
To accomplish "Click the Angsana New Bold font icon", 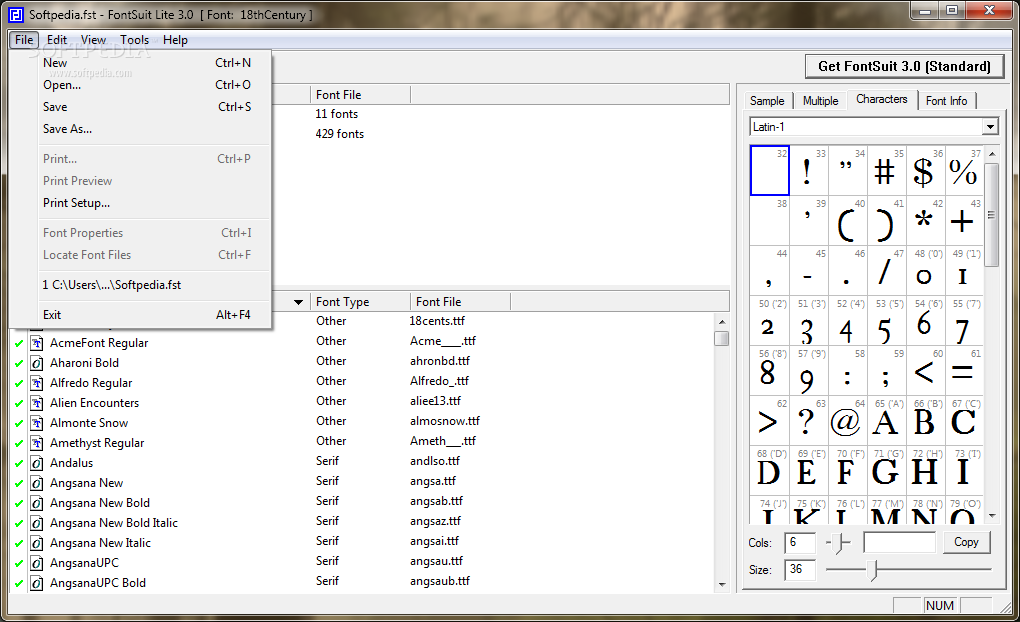I will click(37, 503).
